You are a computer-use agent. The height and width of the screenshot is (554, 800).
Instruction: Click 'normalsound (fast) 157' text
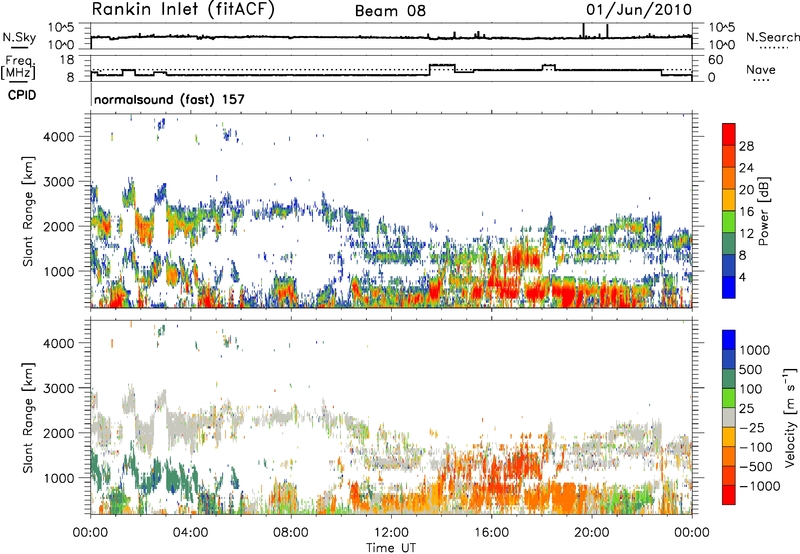[169, 99]
